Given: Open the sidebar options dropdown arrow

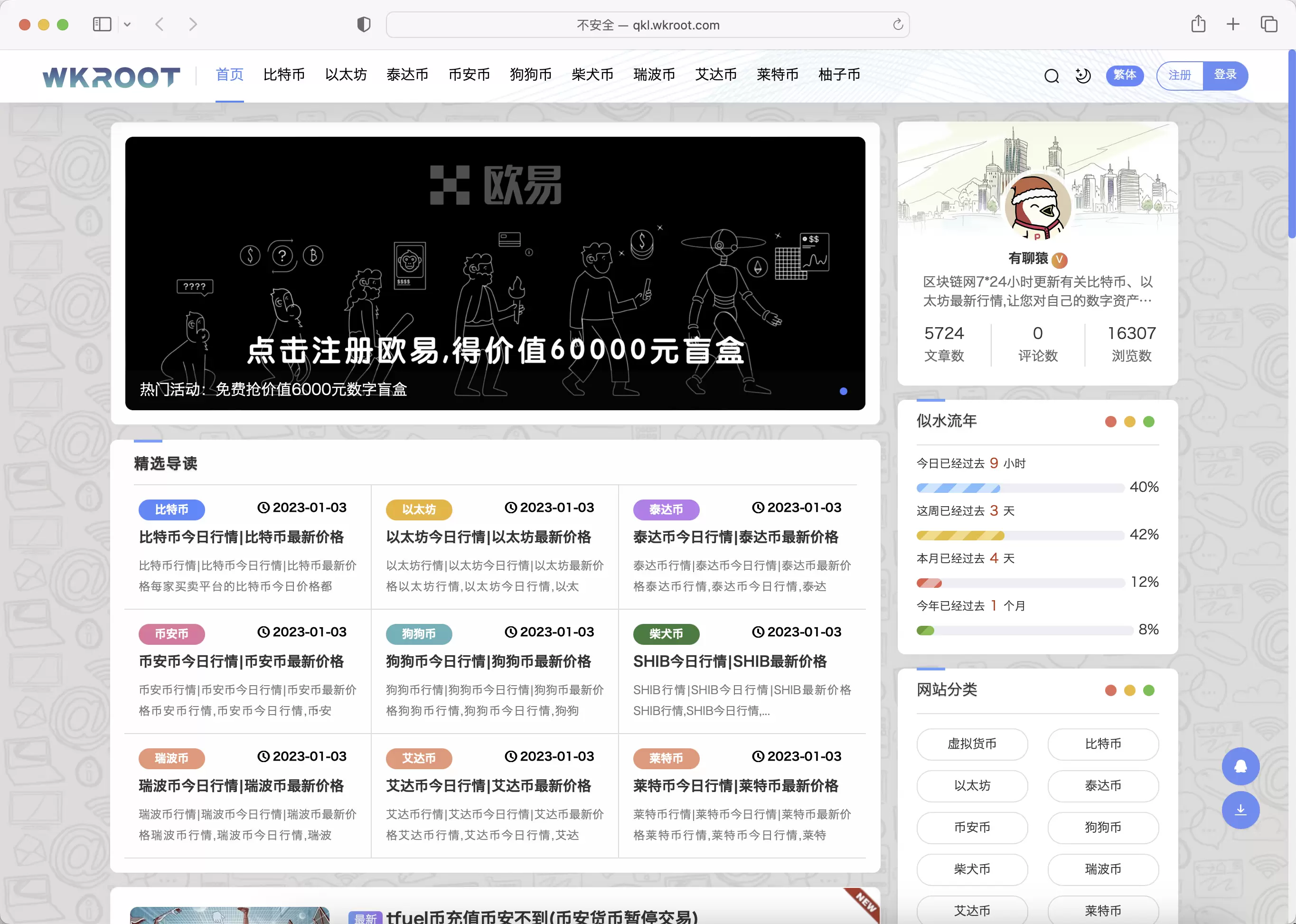Looking at the screenshot, I should [x=127, y=25].
